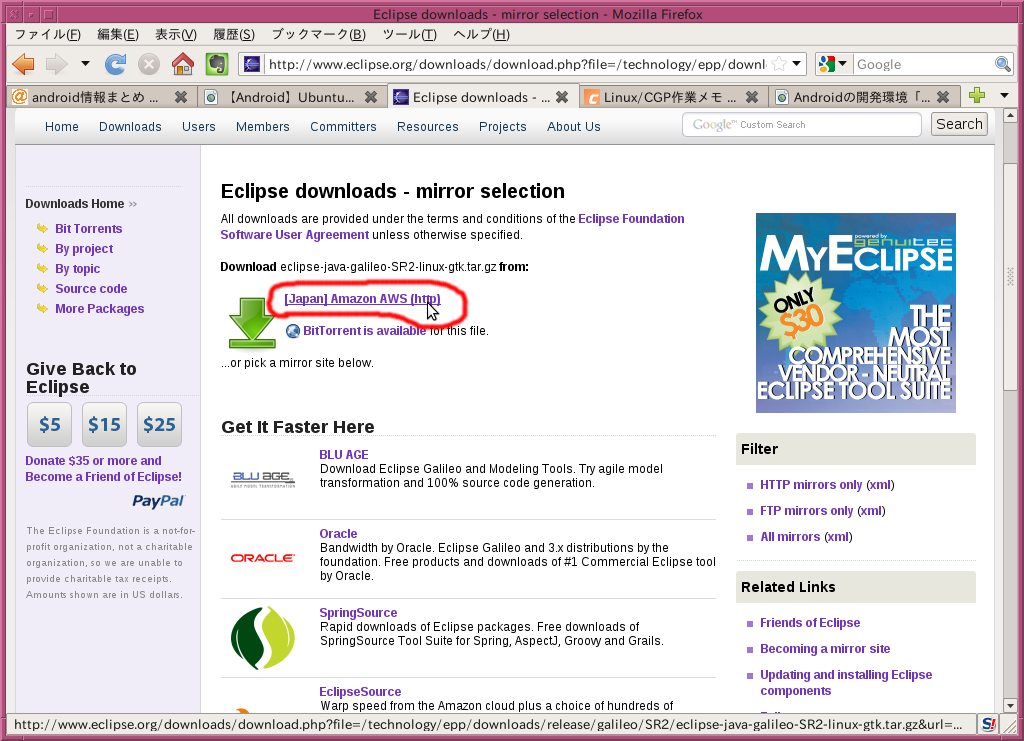The width and height of the screenshot is (1024, 741).
Task: Click the Reload page icon
Action: [116, 64]
